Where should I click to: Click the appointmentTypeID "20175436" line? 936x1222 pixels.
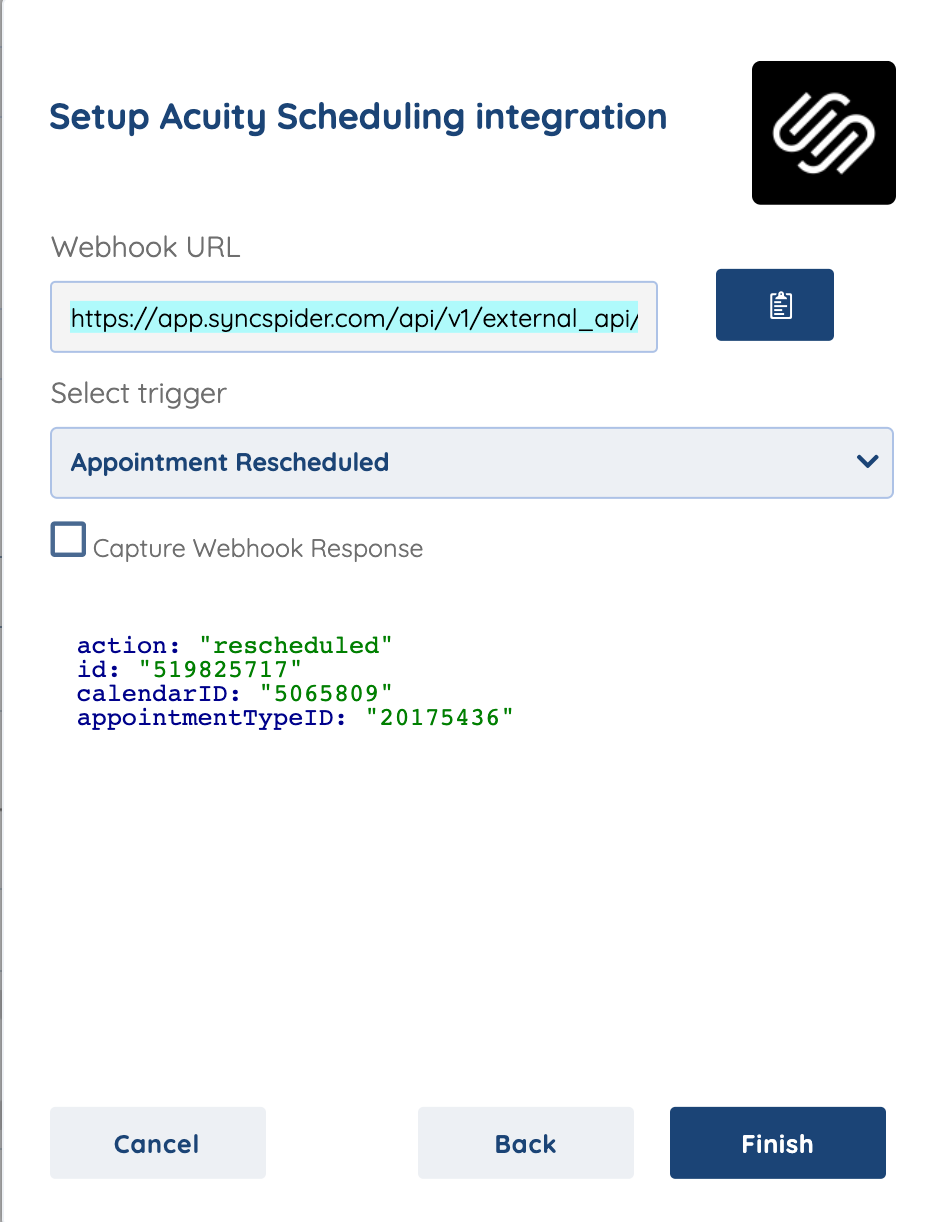(295, 718)
